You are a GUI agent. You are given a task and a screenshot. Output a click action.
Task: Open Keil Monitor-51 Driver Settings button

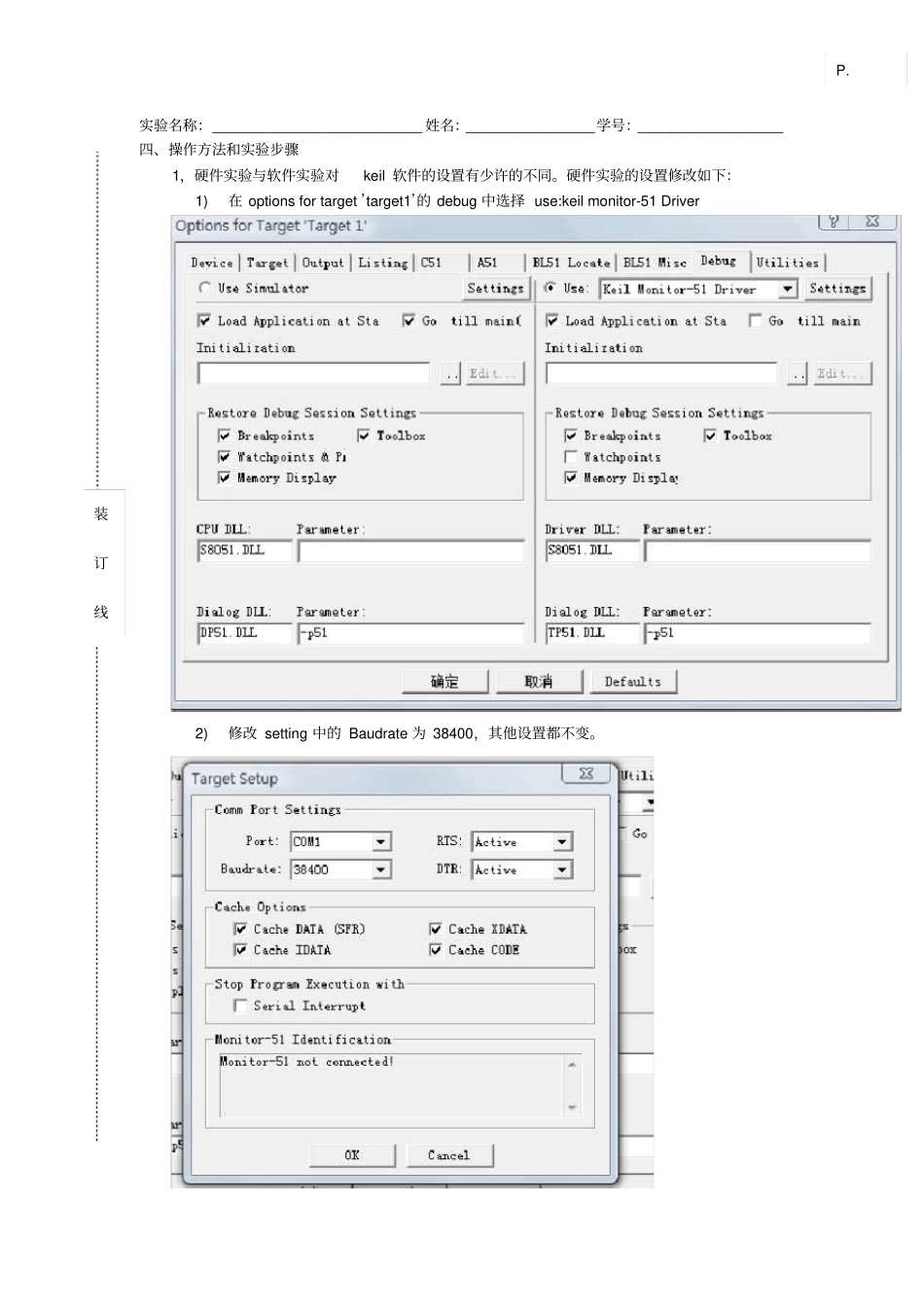pyautogui.click(x=837, y=288)
